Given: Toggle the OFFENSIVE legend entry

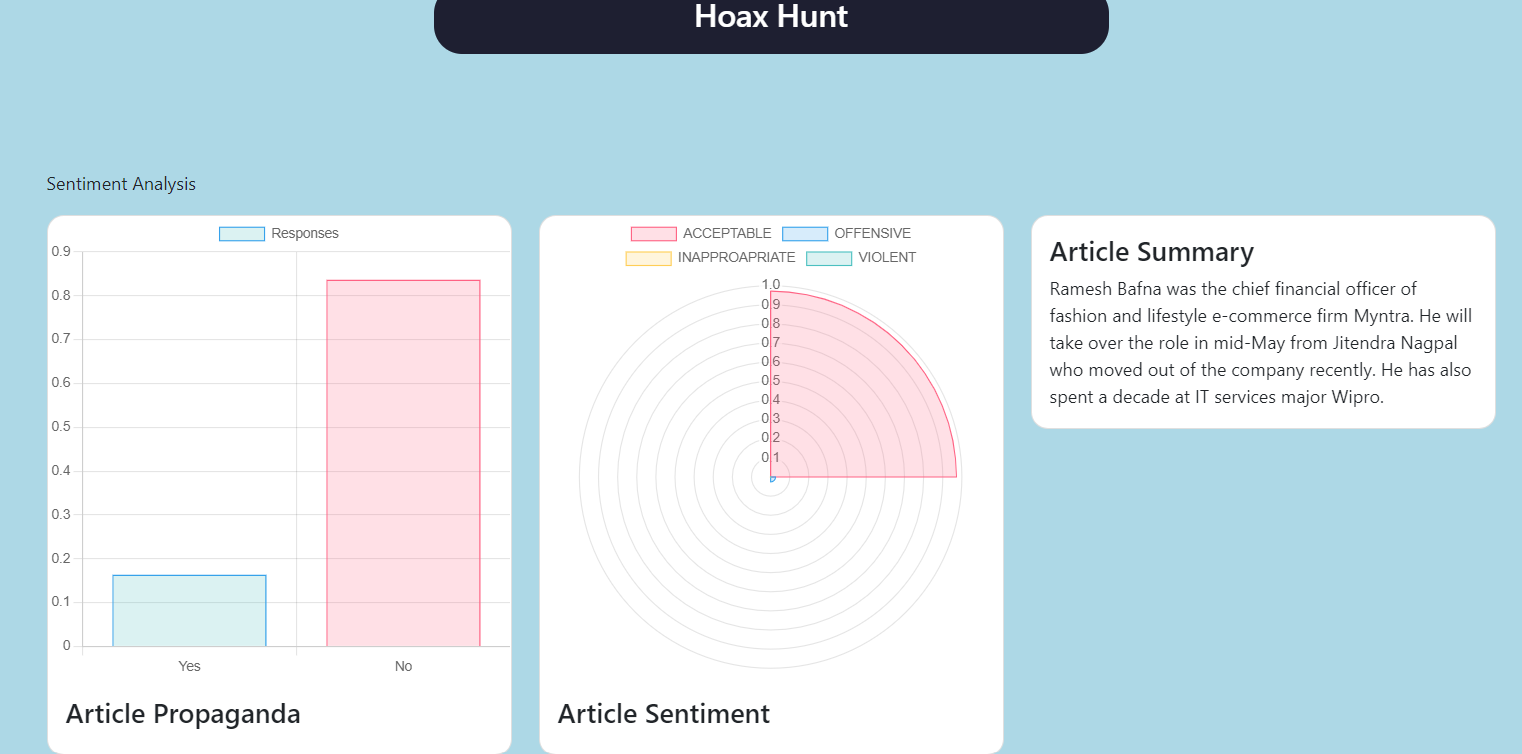Looking at the screenshot, I should [873, 233].
